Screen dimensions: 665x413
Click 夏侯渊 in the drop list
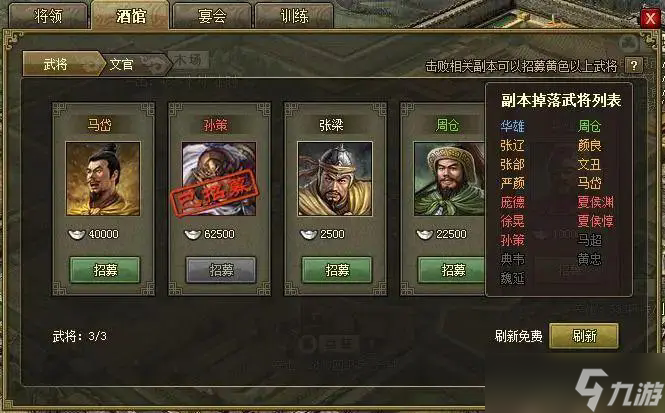coord(595,202)
